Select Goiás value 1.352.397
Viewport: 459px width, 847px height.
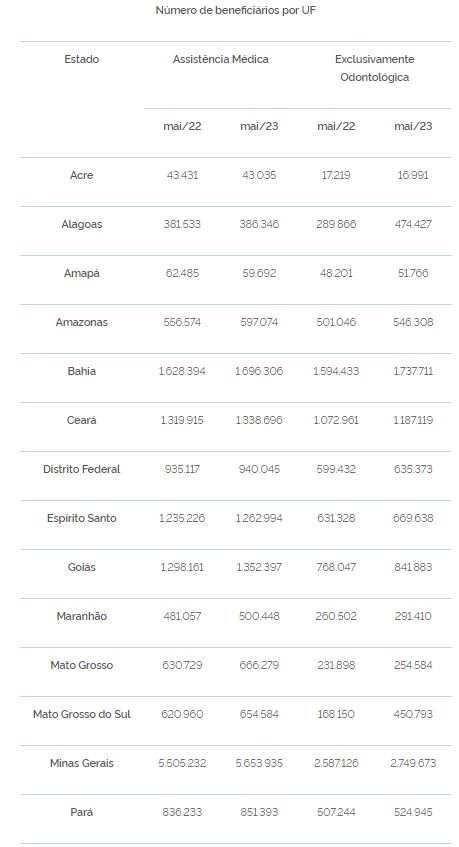point(259,567)
